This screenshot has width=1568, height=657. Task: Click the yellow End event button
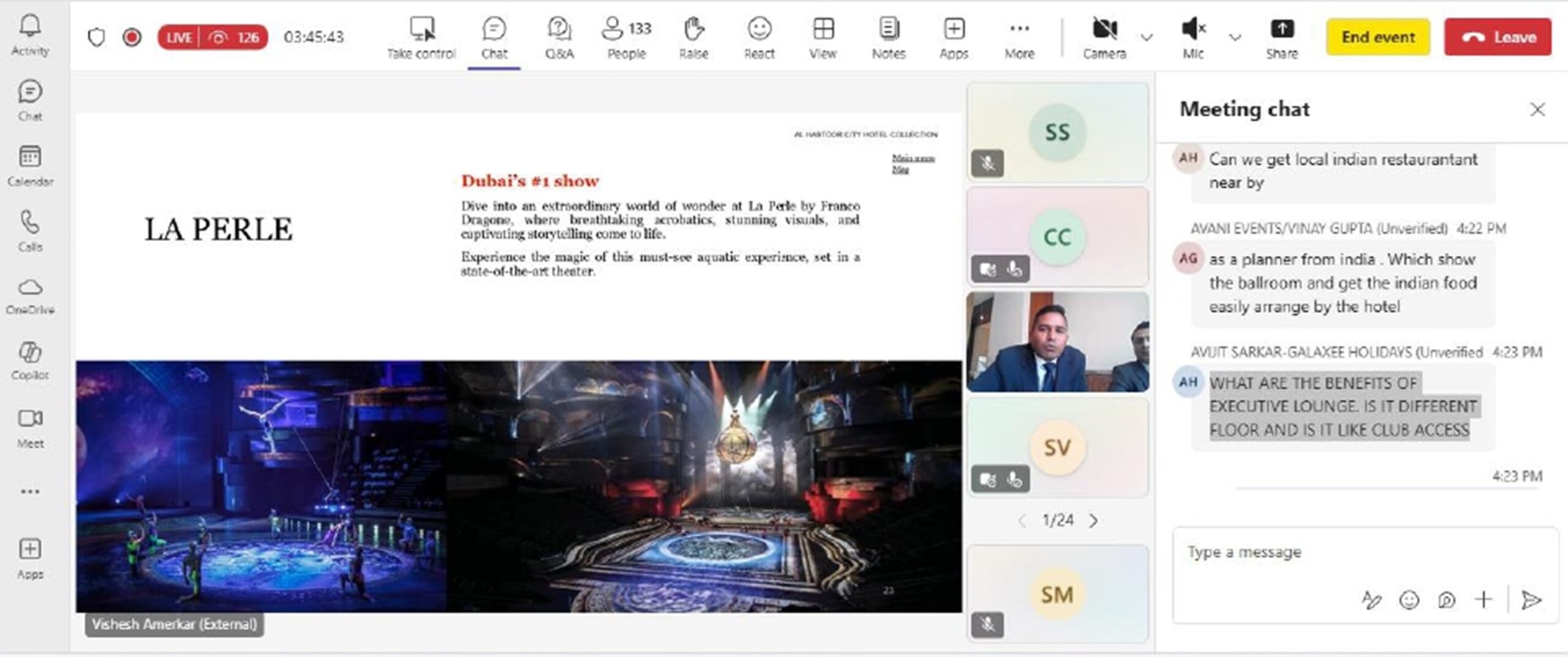[1378, 37]
